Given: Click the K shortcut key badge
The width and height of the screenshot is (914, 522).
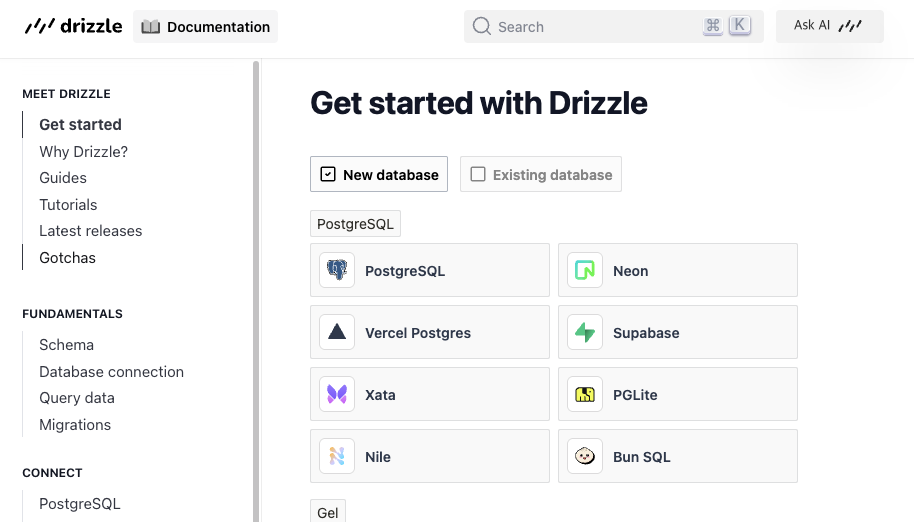Looking at the screenshot, I should 740,26.
